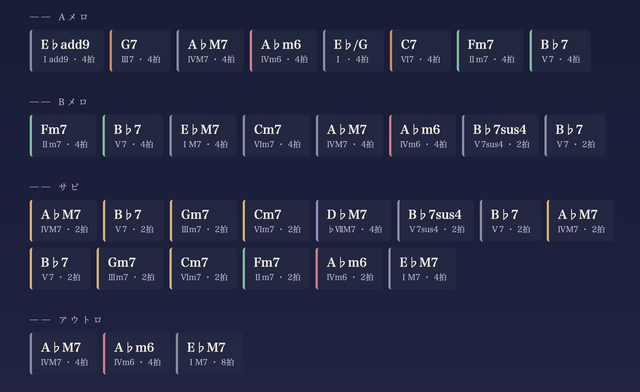Select the E♭/G slash chord card
640x392 pixels.
(x=353, y=51)
